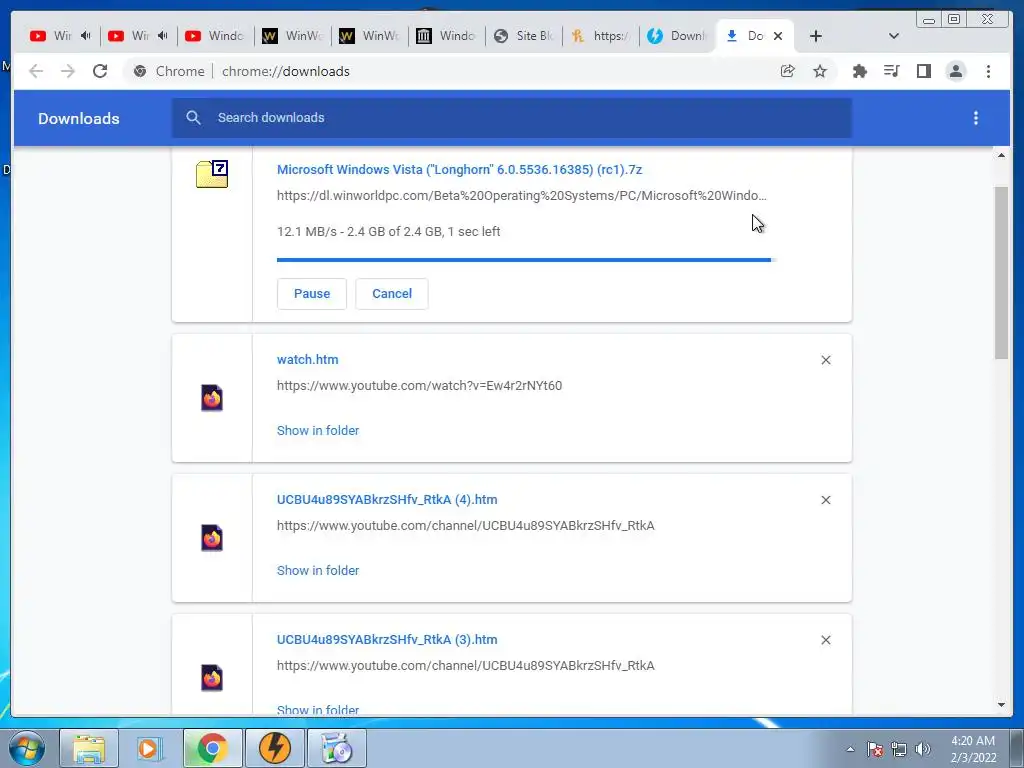Click the share page icon in address bar

pyautogui.click(x=788, y=71)
